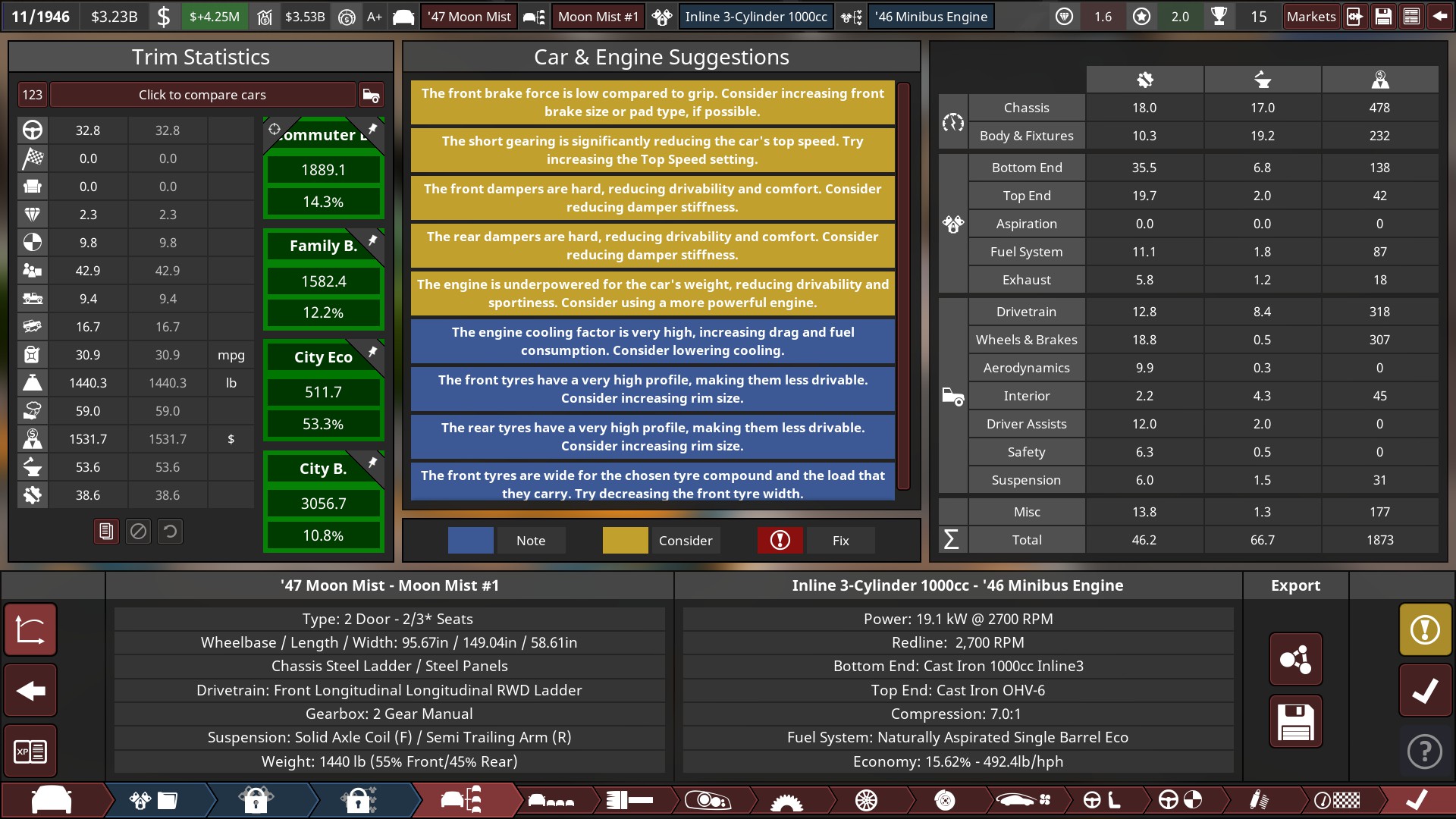Open the wheels tab in the bottom bar

865,800
